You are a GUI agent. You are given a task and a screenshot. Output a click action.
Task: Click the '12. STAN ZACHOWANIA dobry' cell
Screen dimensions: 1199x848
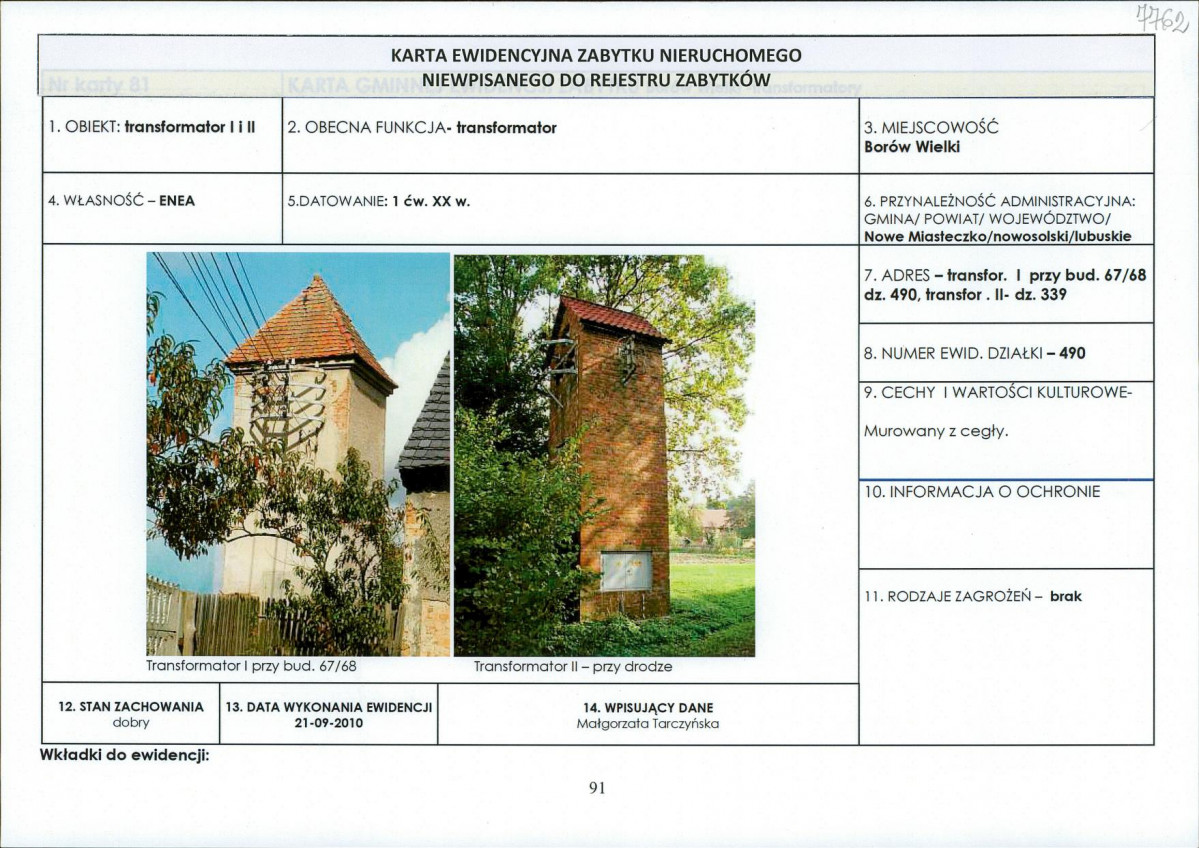point(131,714)
